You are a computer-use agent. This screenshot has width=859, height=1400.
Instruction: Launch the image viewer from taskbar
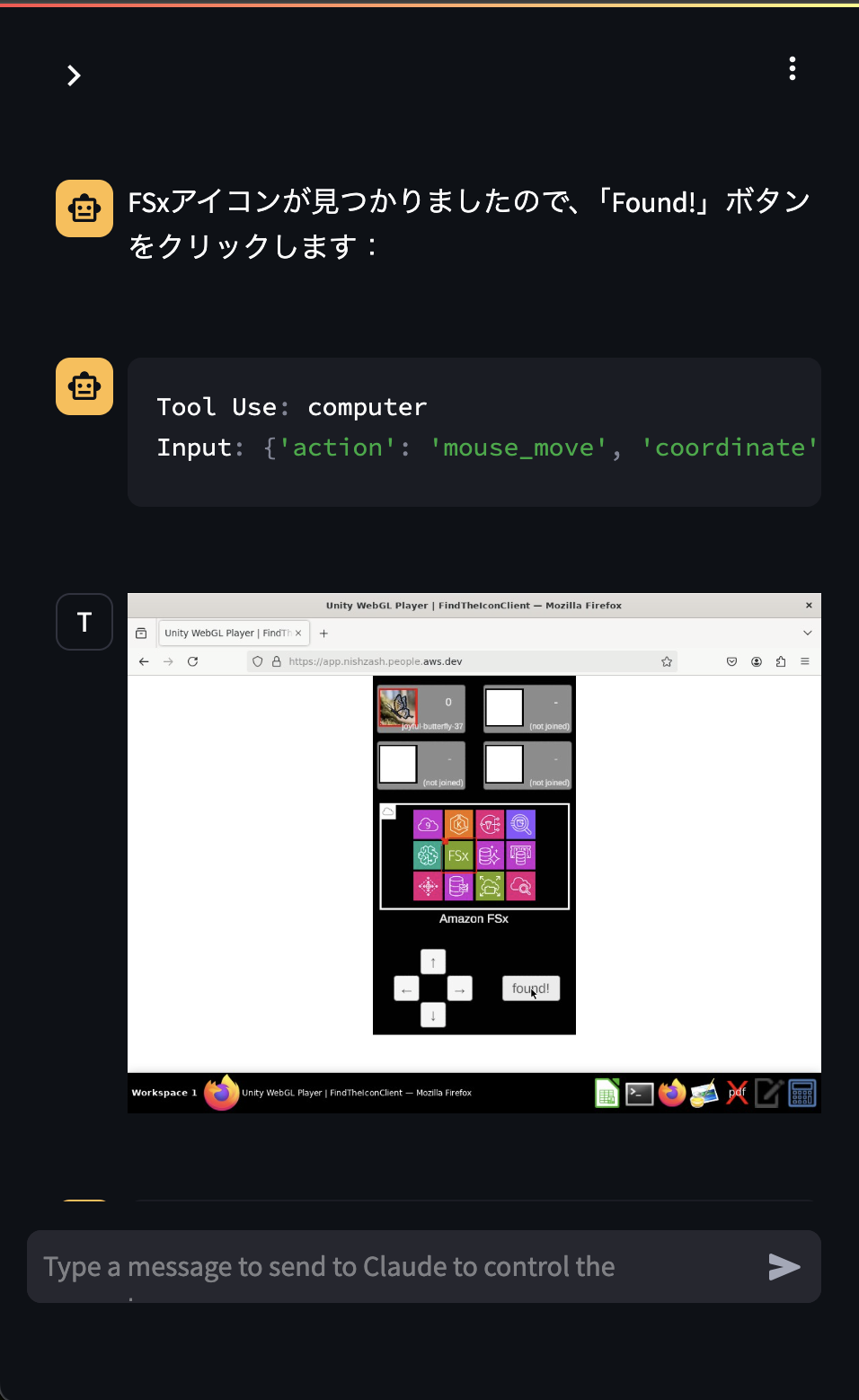point(704,1094)
